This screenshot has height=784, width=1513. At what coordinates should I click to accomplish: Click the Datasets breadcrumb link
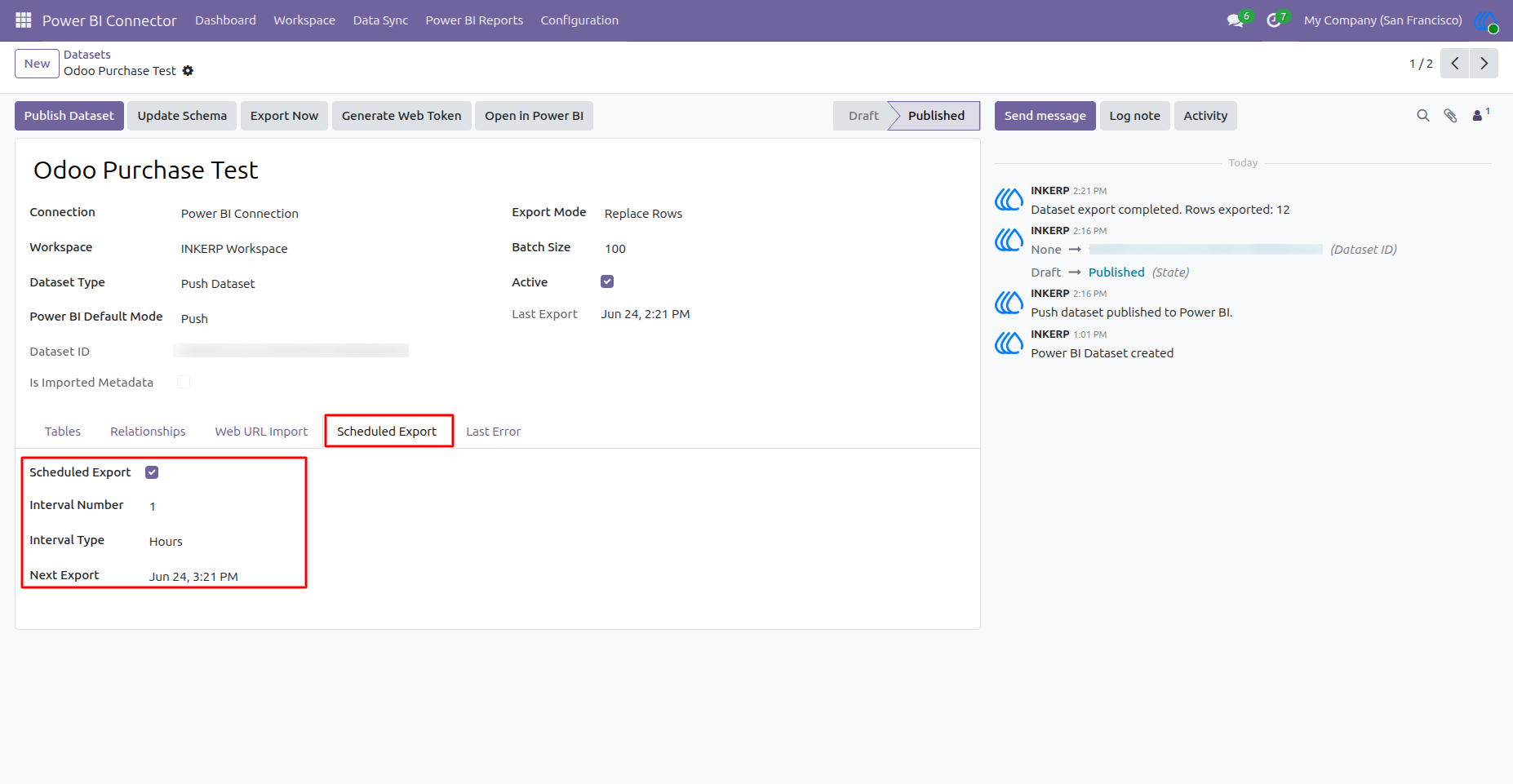pos(87,55)
